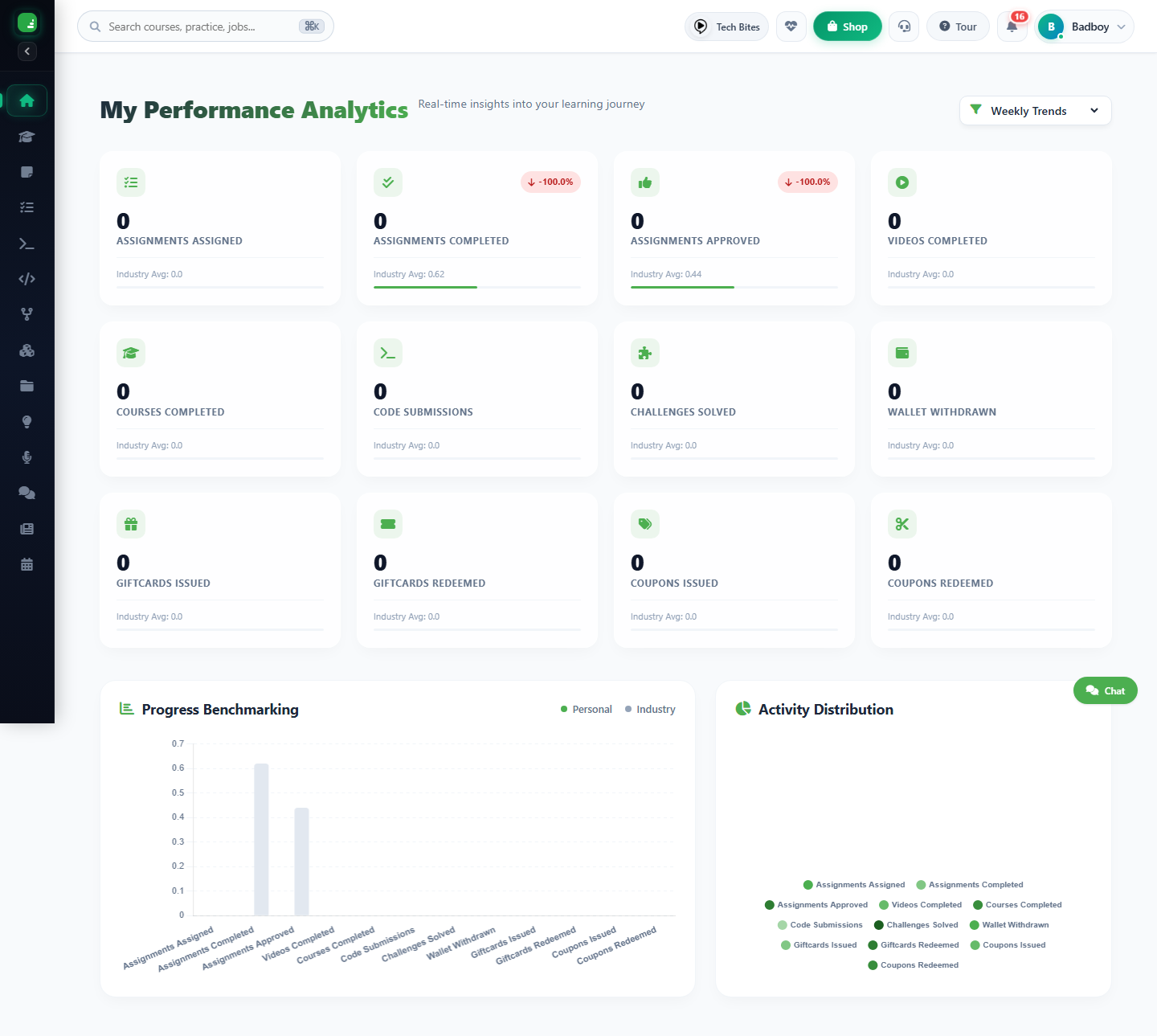Toggle Courses Completed in Activity Distribution legend
This screenshot has height=1036, width=1157.
pos(1017,905)
